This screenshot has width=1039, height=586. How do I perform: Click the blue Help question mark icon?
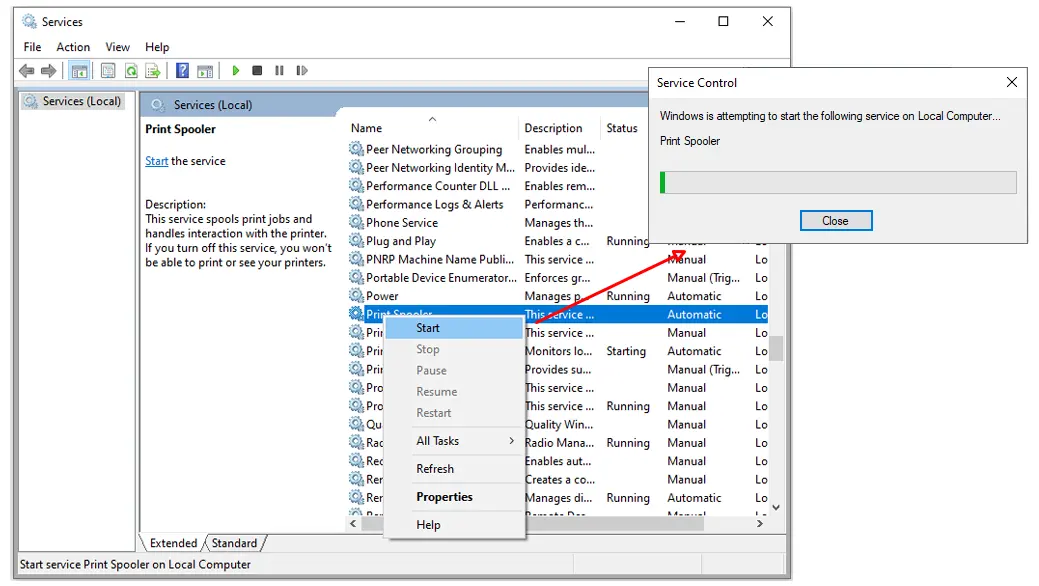182,71
